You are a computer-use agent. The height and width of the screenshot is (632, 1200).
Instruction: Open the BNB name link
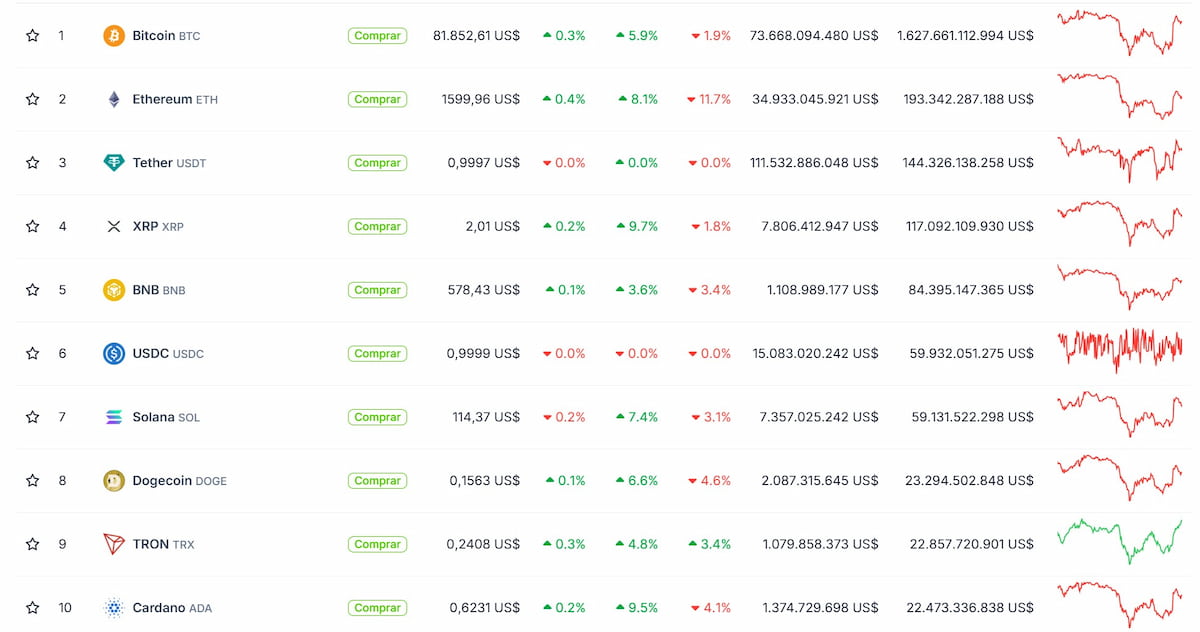(x=159, y=290)
